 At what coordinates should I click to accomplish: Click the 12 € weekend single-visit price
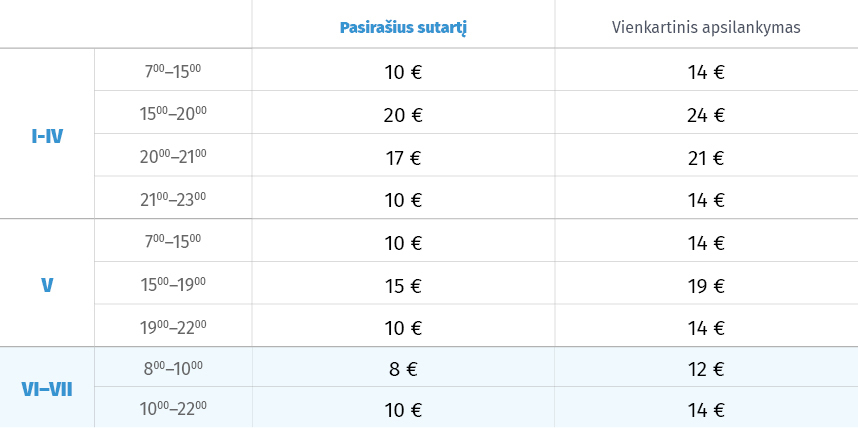coord(706,369)
